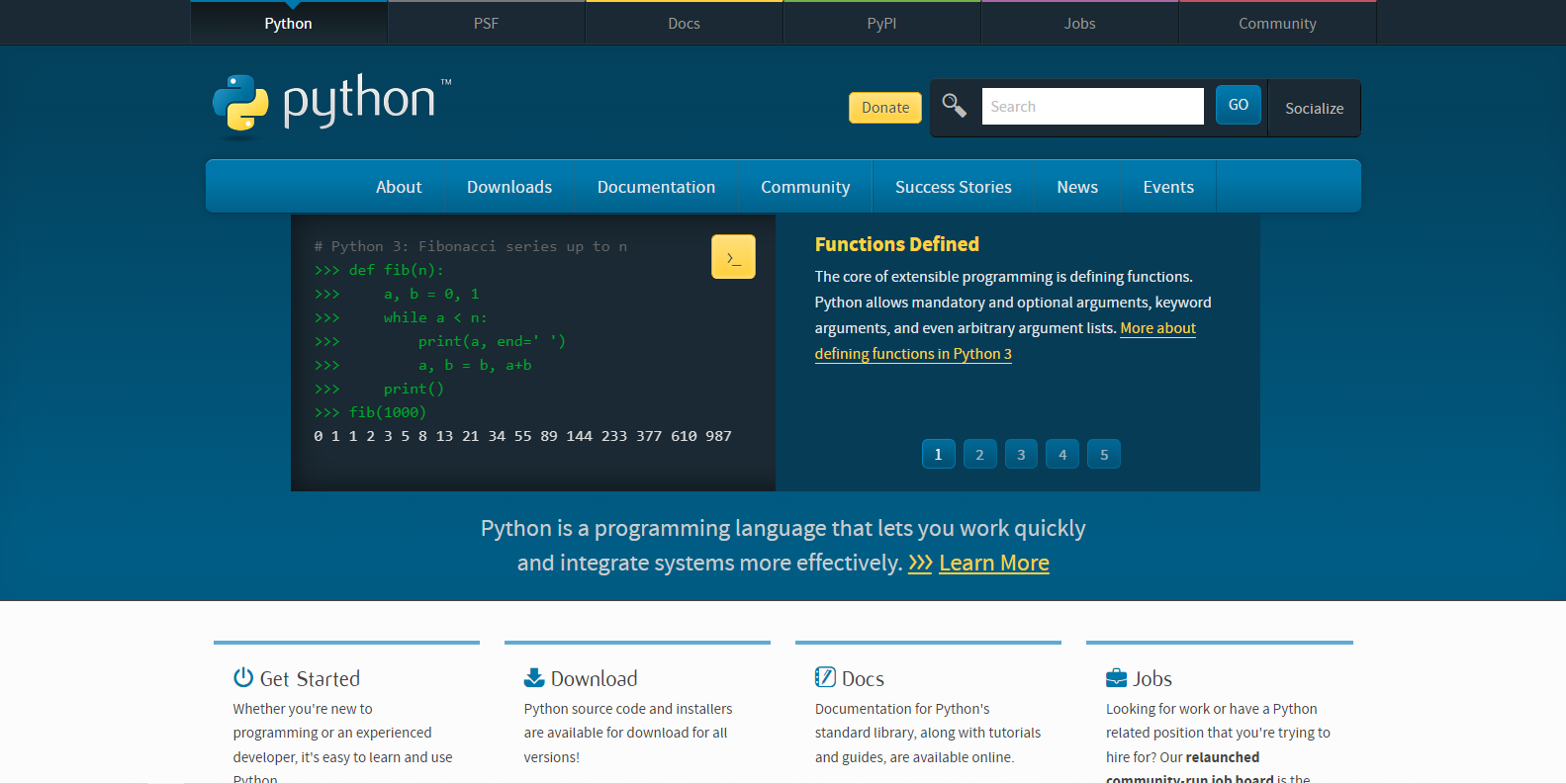Click the Python logo image
The image size is (1566, 784).
[x=331, y=104]
